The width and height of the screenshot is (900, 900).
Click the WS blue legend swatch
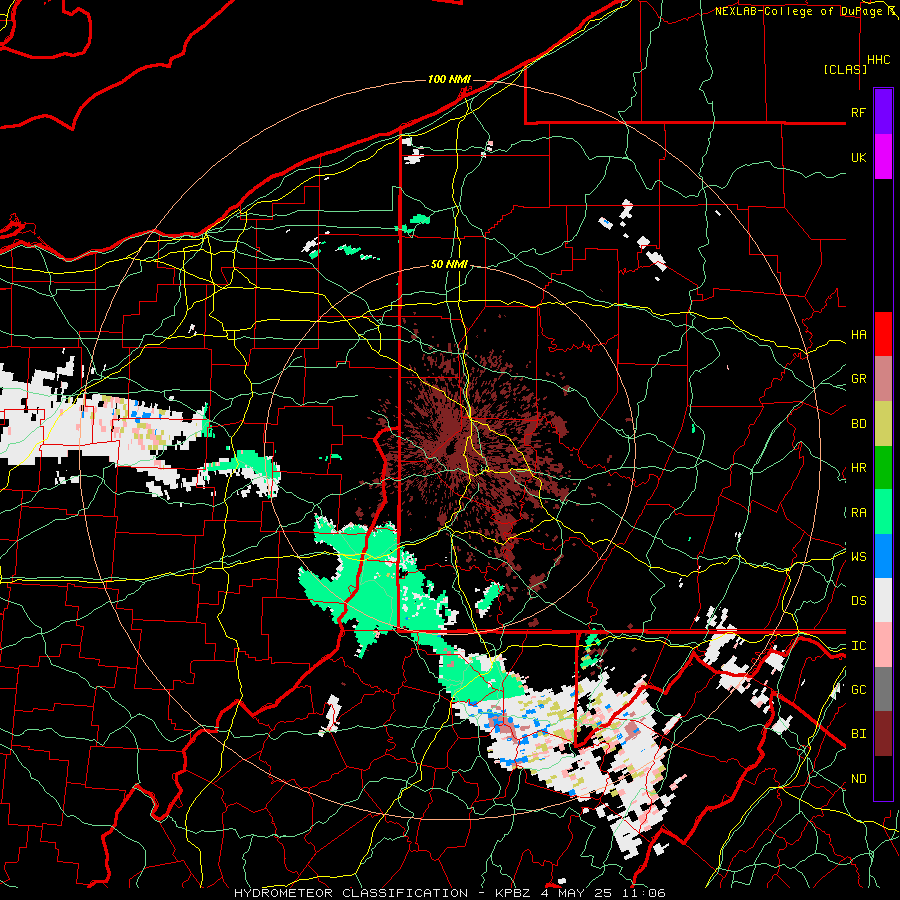pyautogui.click(x=883, y=556)
